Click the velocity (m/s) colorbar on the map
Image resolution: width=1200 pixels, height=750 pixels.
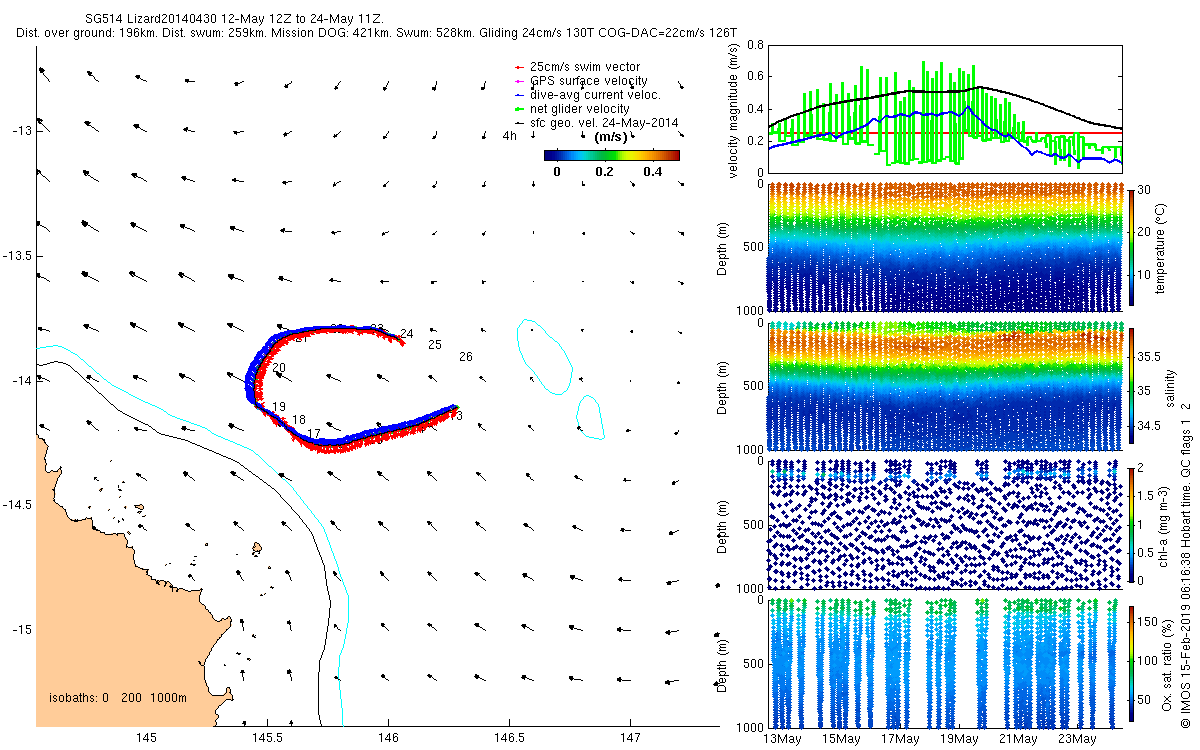click(x=612, y=155)
